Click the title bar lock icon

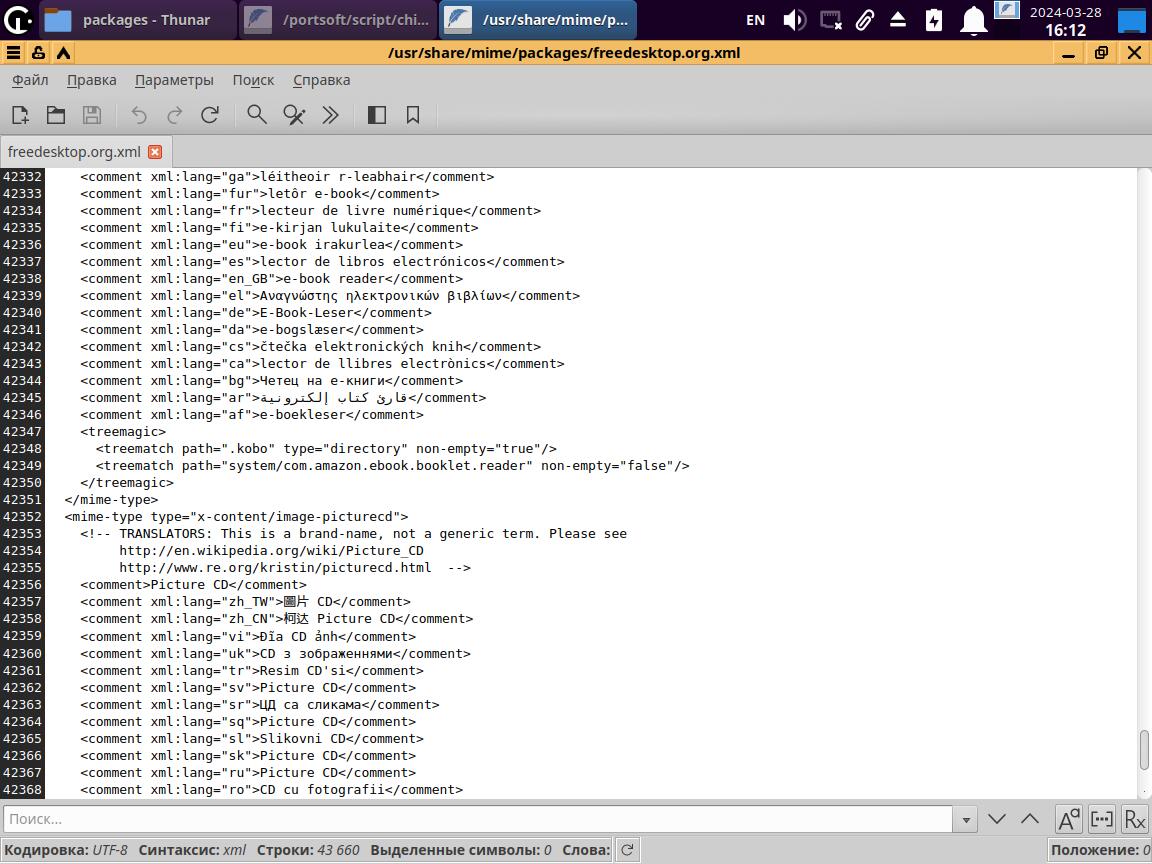coord(38,53)
